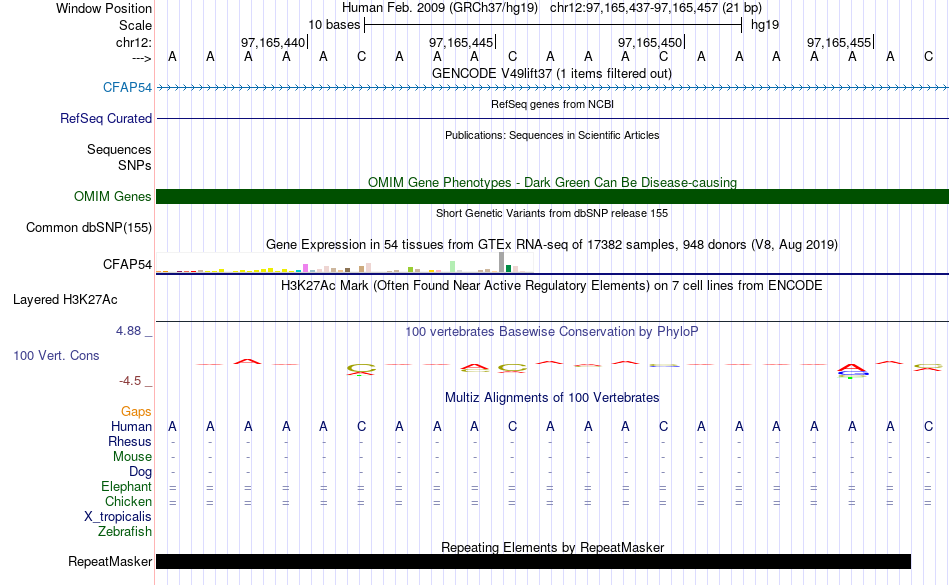Click the "Common dbSNP(155)" track label
The image size is (950, 585).
coord(89,228)
